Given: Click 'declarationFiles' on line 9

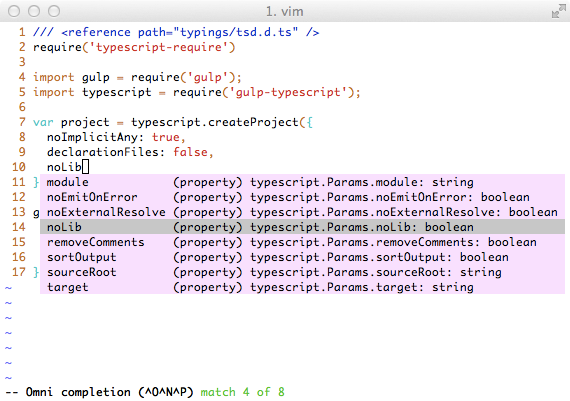Looking at the screenshot, I should pyautogui.click(x=103, y=152).
